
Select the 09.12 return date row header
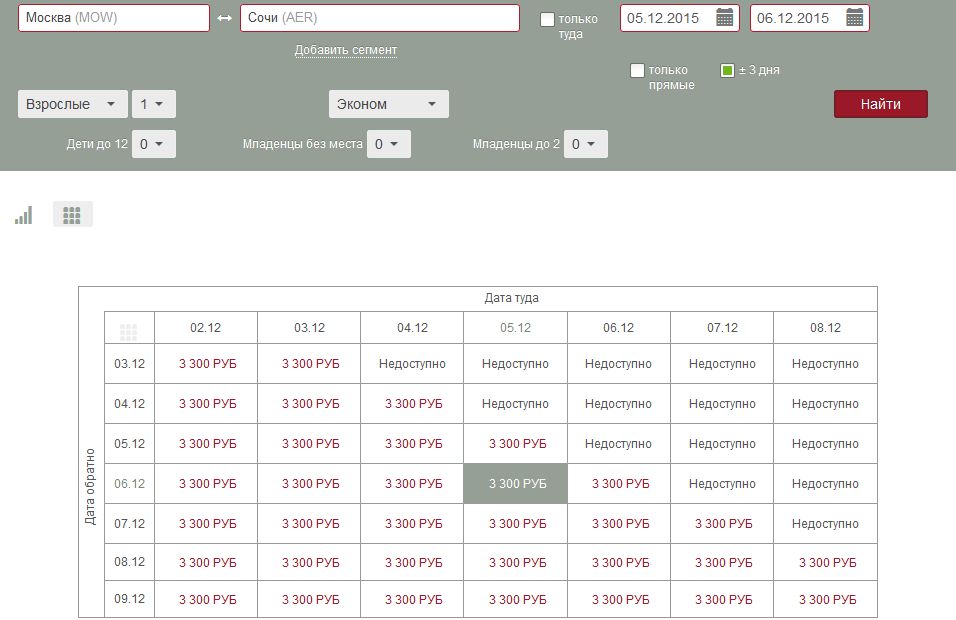[130, 600]
